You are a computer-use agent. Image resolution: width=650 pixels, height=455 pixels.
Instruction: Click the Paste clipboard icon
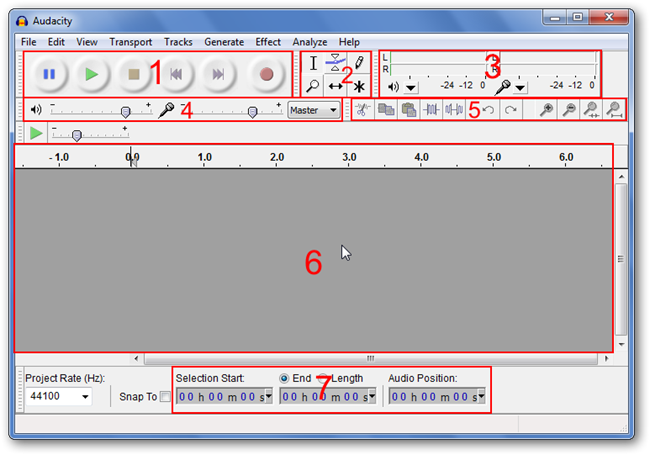tap(409, 110)
